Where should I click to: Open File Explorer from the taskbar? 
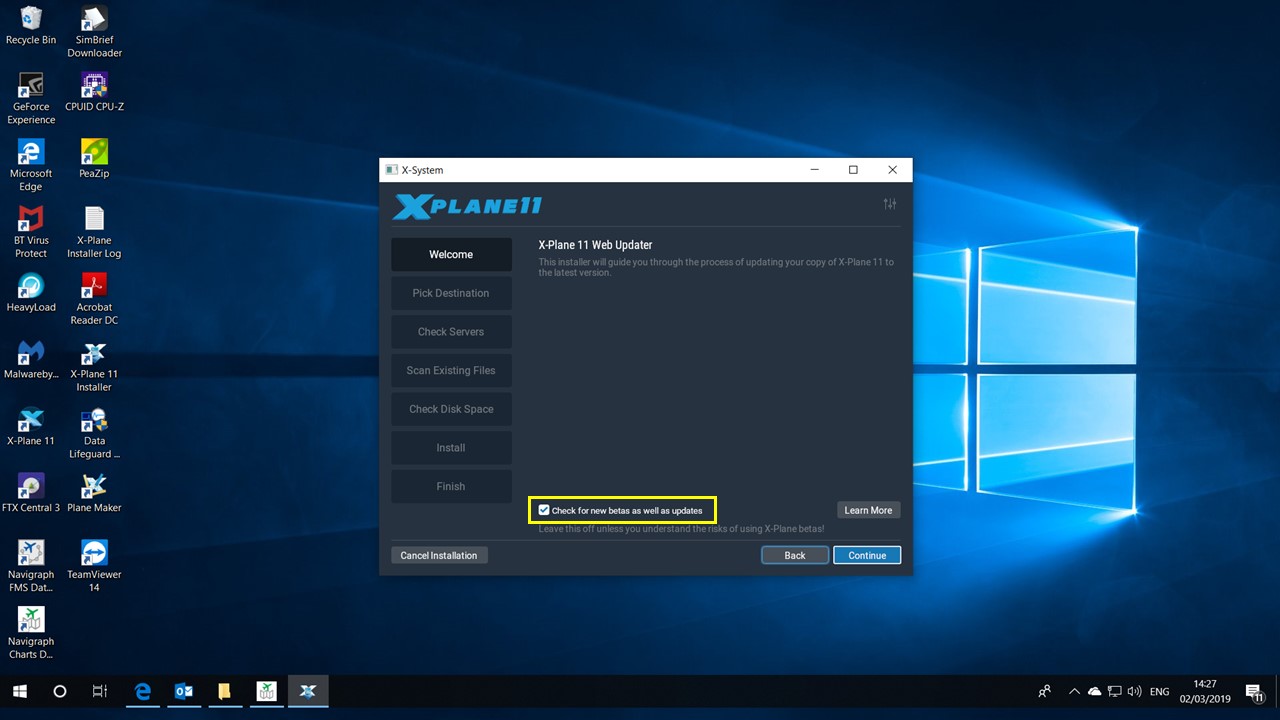(x=225, y=691)
